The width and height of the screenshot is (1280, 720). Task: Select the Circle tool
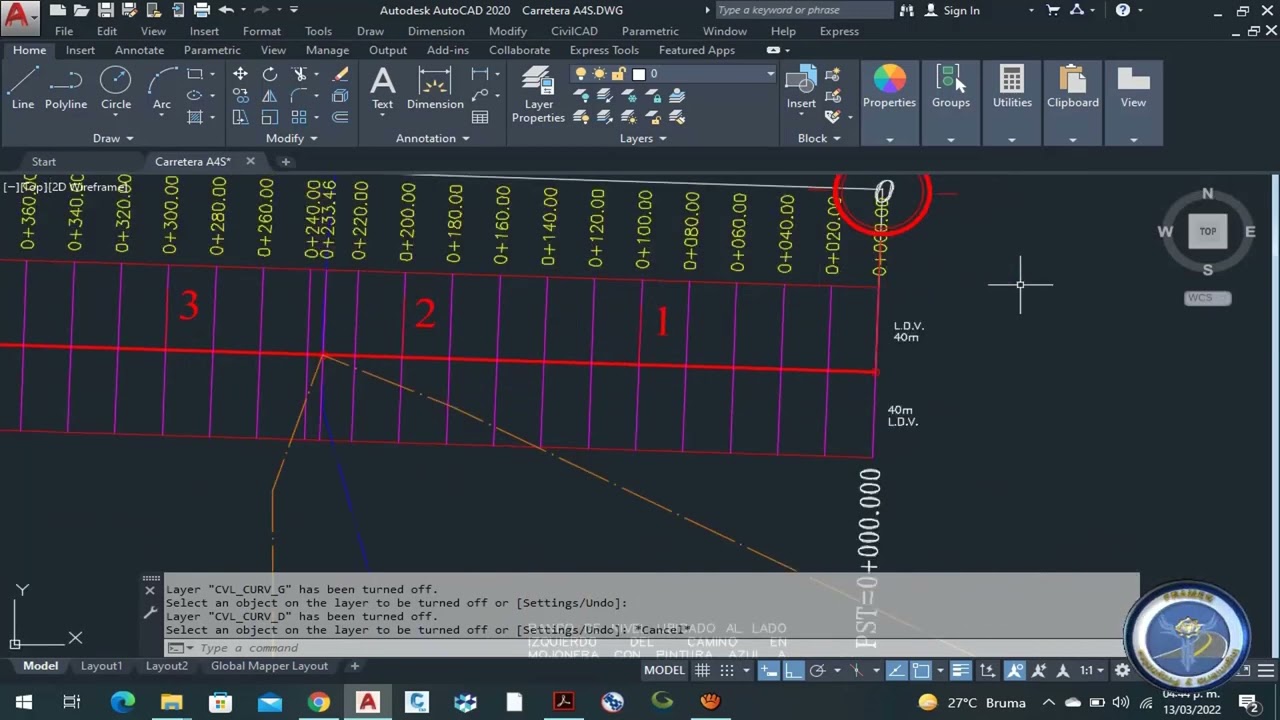[x=116, y=86]
